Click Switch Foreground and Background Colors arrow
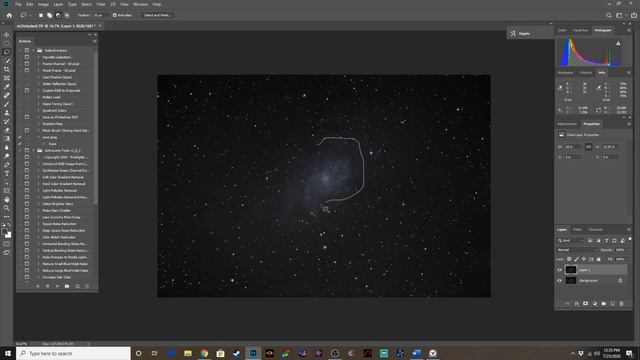This screenshot has width=640, height=360. pyautogui.click(x=9, y=225)
